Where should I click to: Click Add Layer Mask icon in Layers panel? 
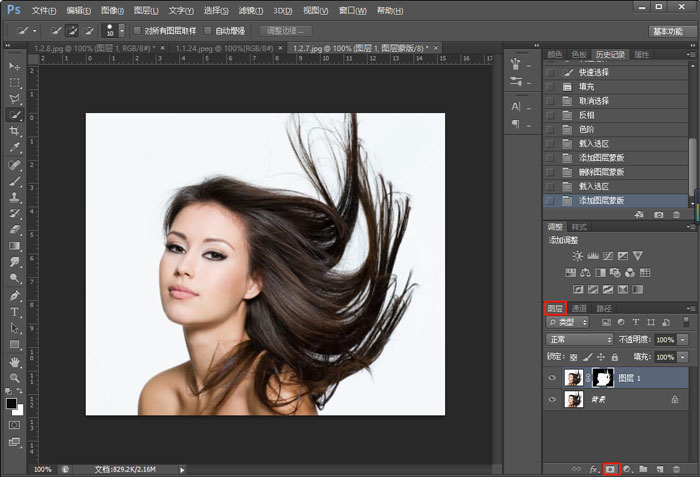click(610, 469)
